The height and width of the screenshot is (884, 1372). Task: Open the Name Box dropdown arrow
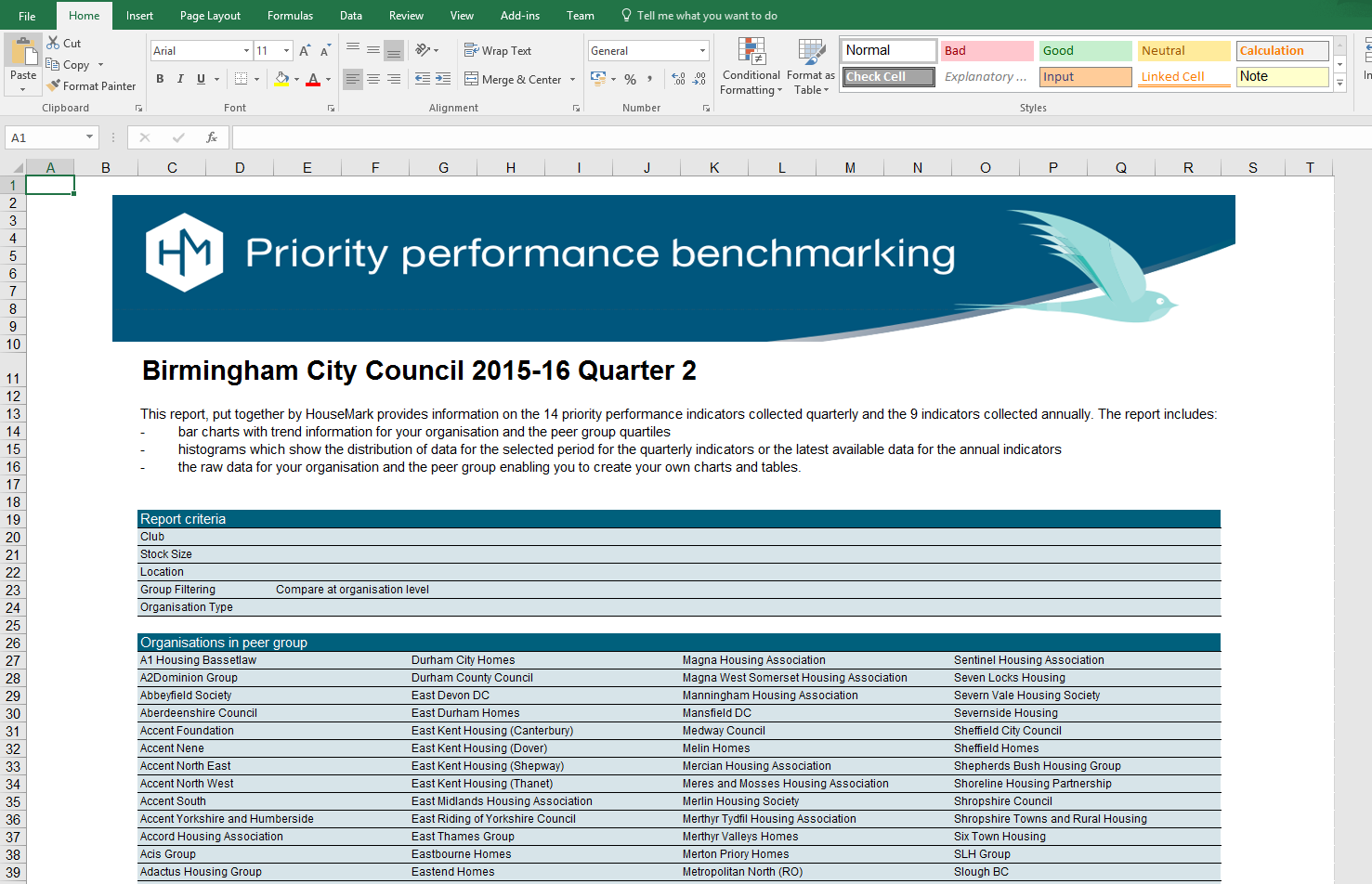coord(89,137)
